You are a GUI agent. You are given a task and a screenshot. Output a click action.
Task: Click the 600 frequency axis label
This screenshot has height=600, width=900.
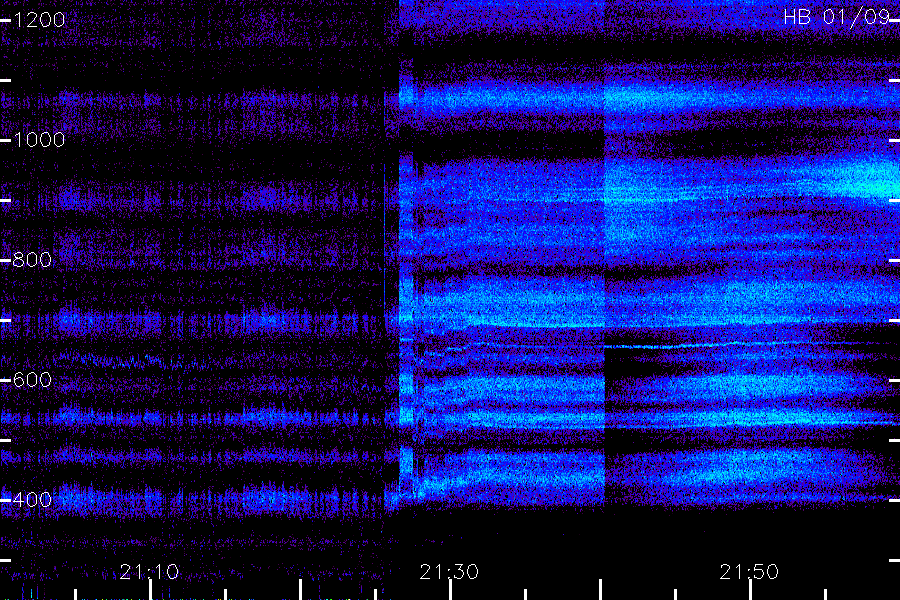[32, 380]
